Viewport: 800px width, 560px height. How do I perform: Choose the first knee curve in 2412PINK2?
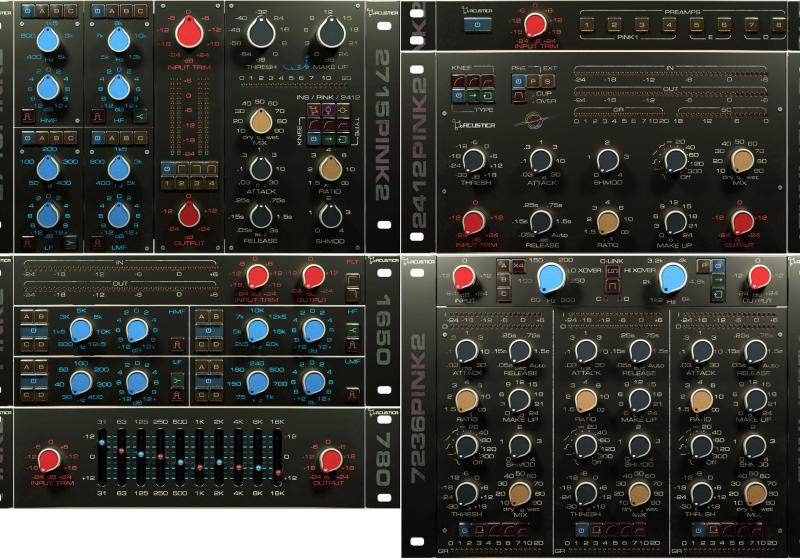(459, 81)
